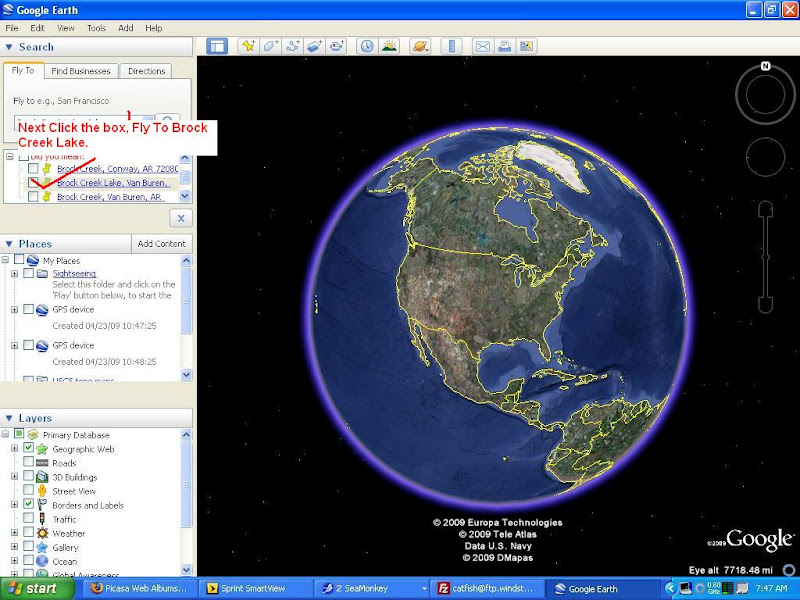Expand the 3D Buildings layer node
This screenshot has height=600, width=800.
(15, 478)
